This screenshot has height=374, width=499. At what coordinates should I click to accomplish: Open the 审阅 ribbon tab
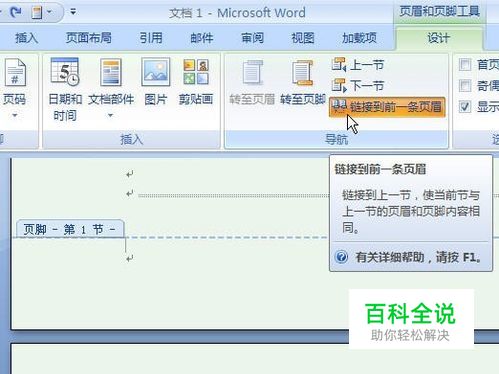pyautogui.click(x=252, y=38)
